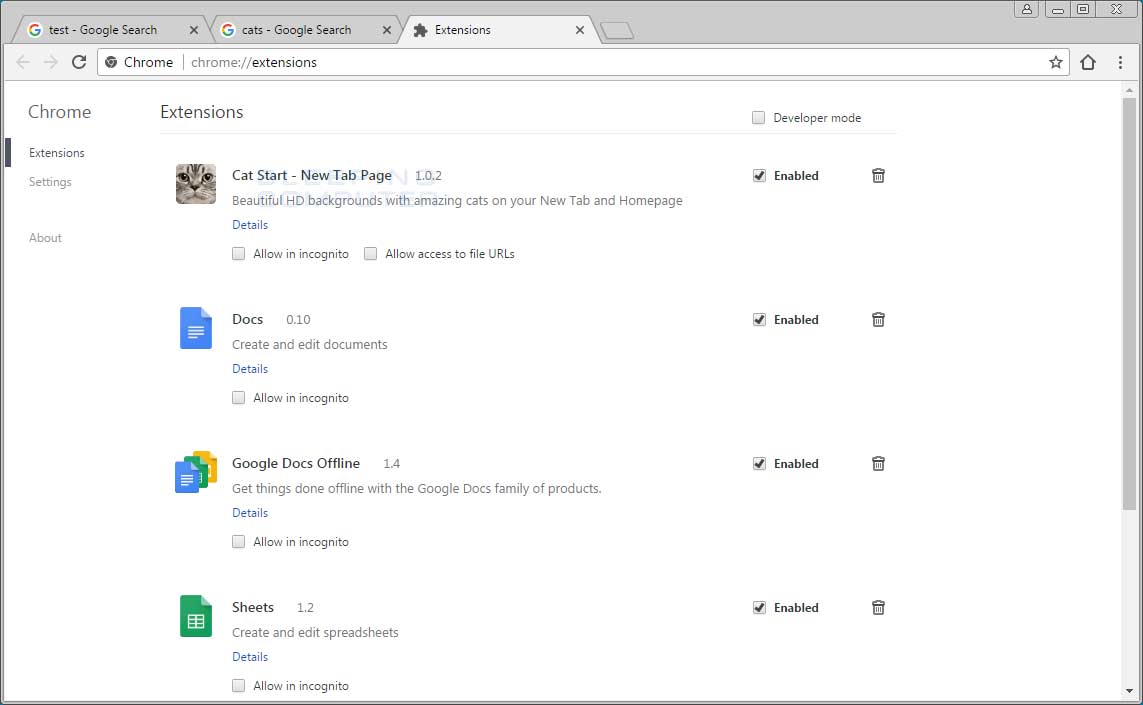
Task: Open a new tab
Action: pyautogui.click(x=617, y=31)
